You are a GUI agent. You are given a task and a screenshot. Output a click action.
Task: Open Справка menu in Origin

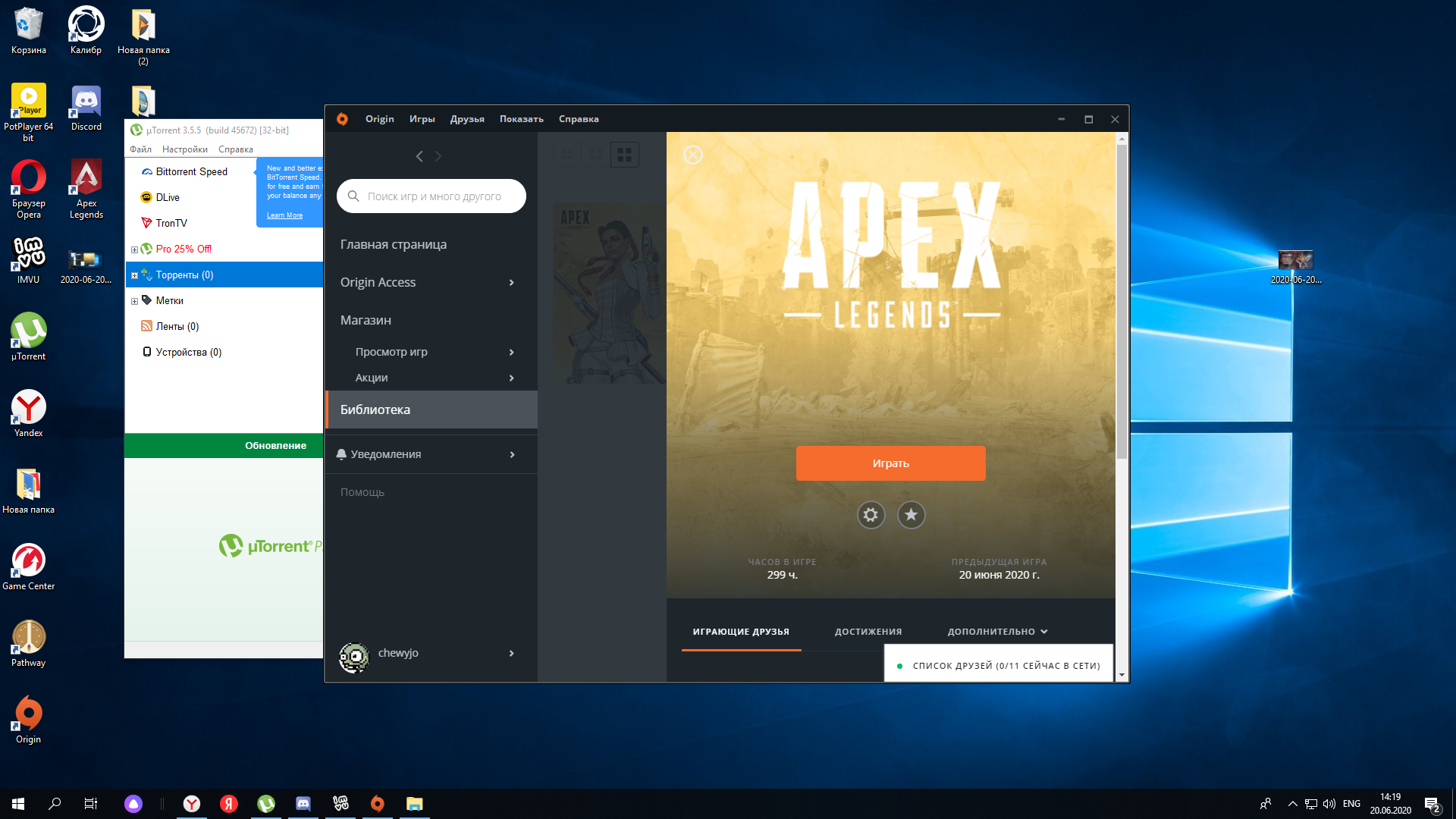tap(579, 119)
